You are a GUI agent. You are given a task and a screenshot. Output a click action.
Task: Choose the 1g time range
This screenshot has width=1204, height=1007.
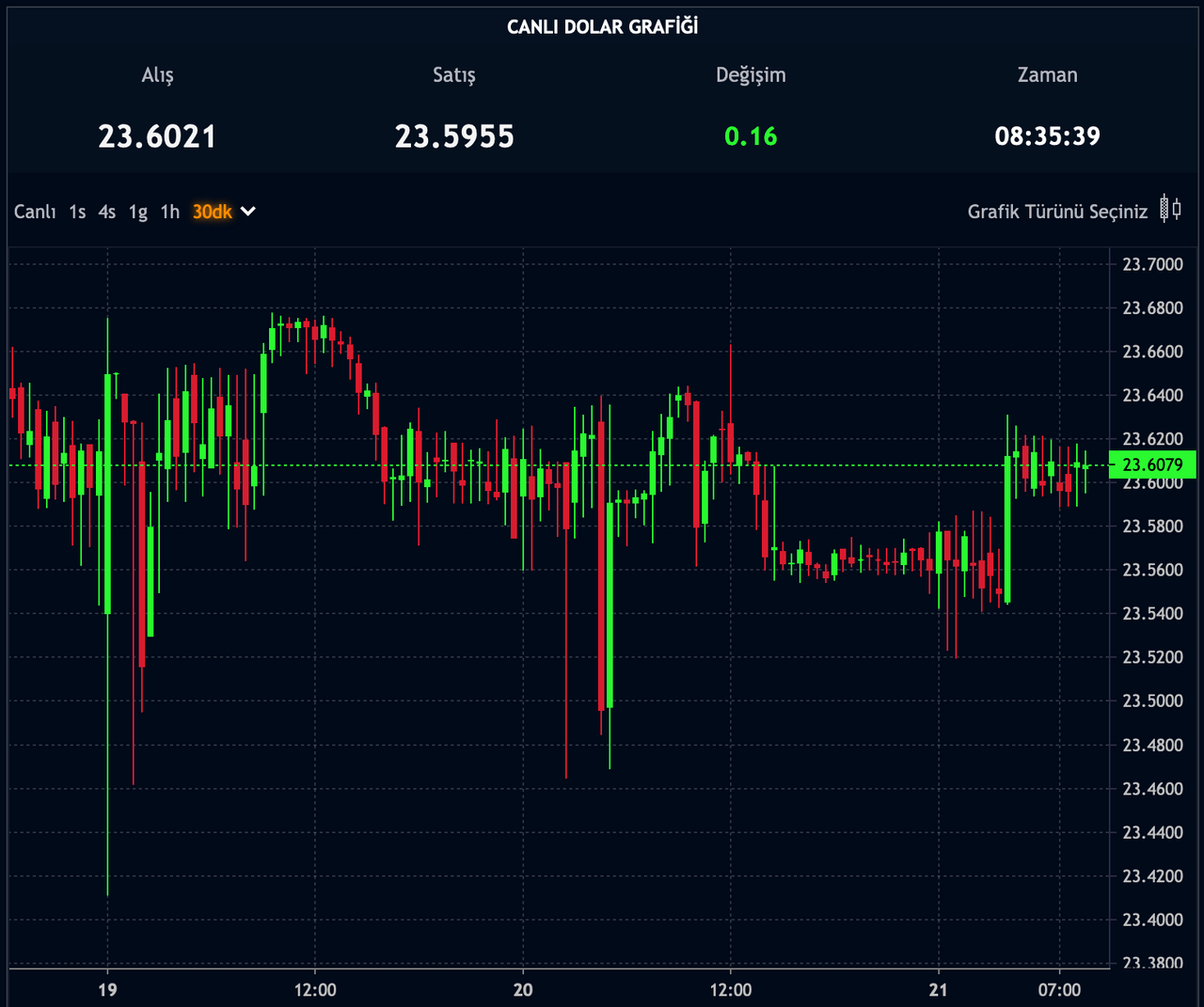[x=138, y=212]
